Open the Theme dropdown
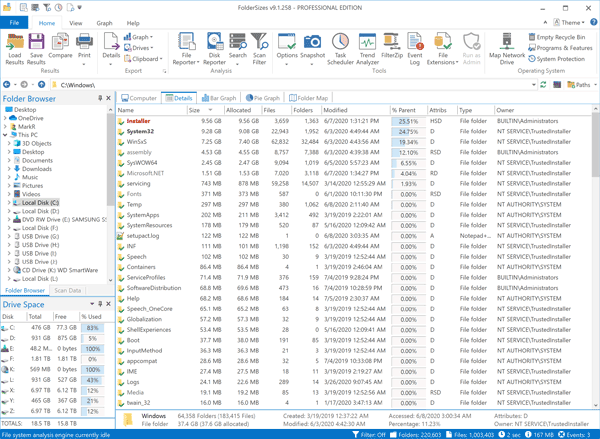600x439 pixels. [x=569, y=22]
